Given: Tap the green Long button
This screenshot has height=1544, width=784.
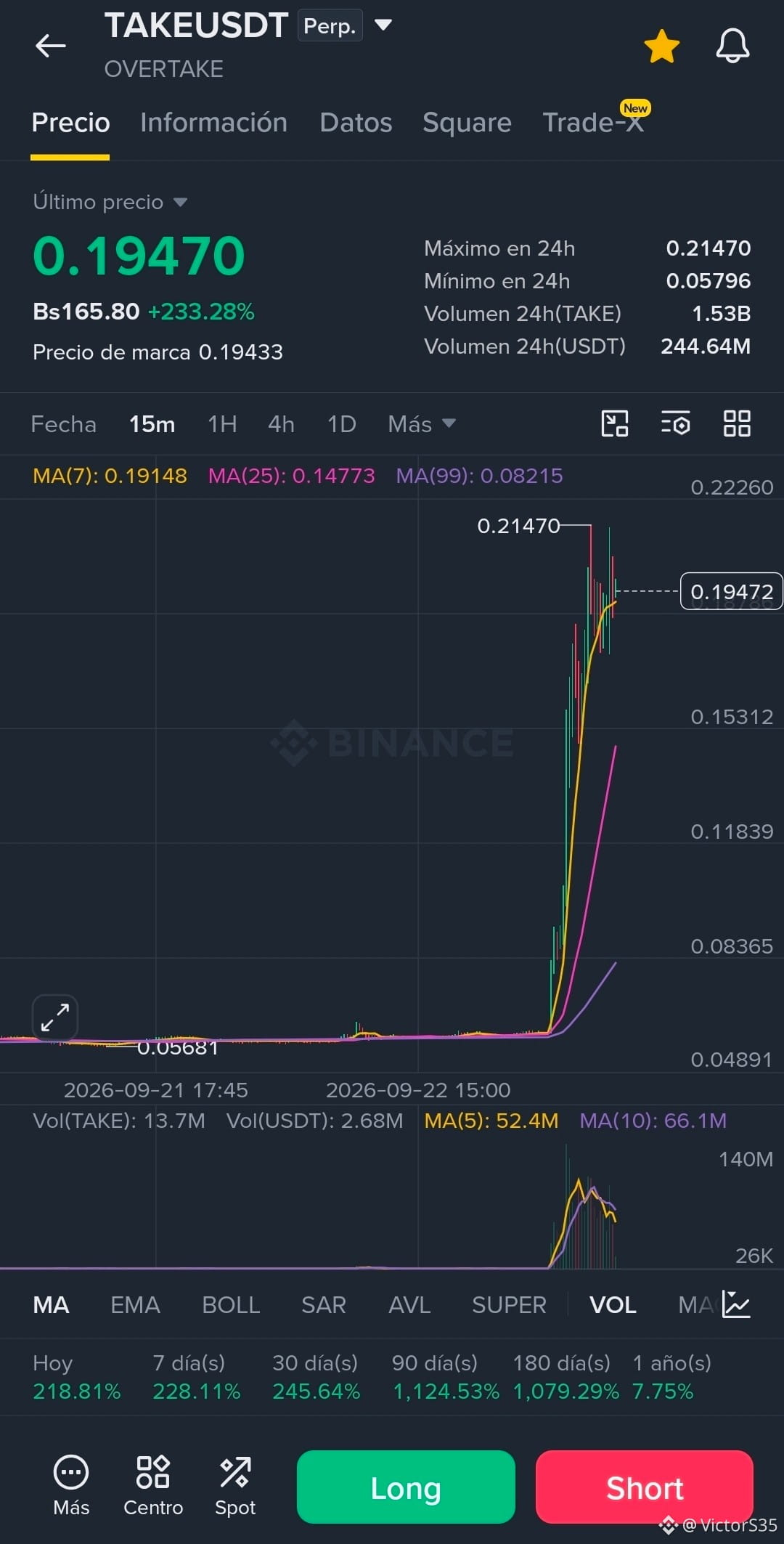Looking at the screenshot, I should [x=406, y=1487].
